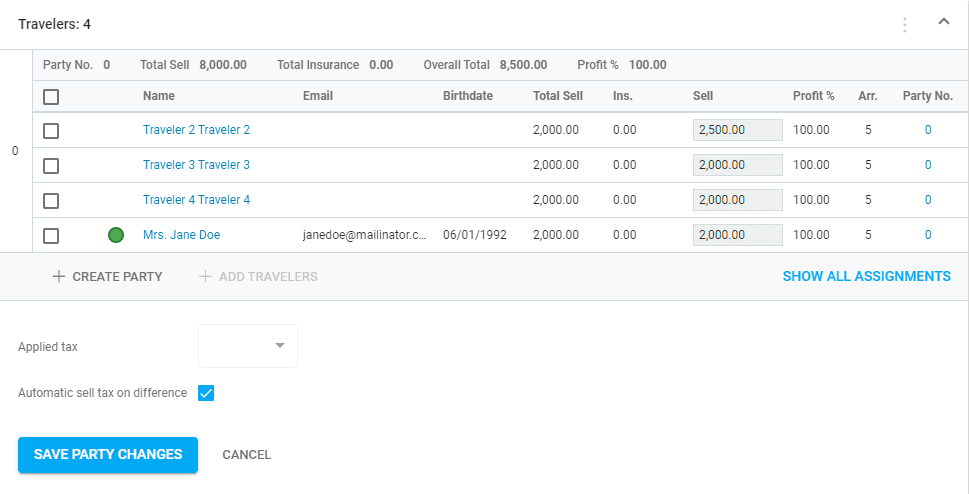Click party number 0 link for Traveler 4

pos(928,200)
